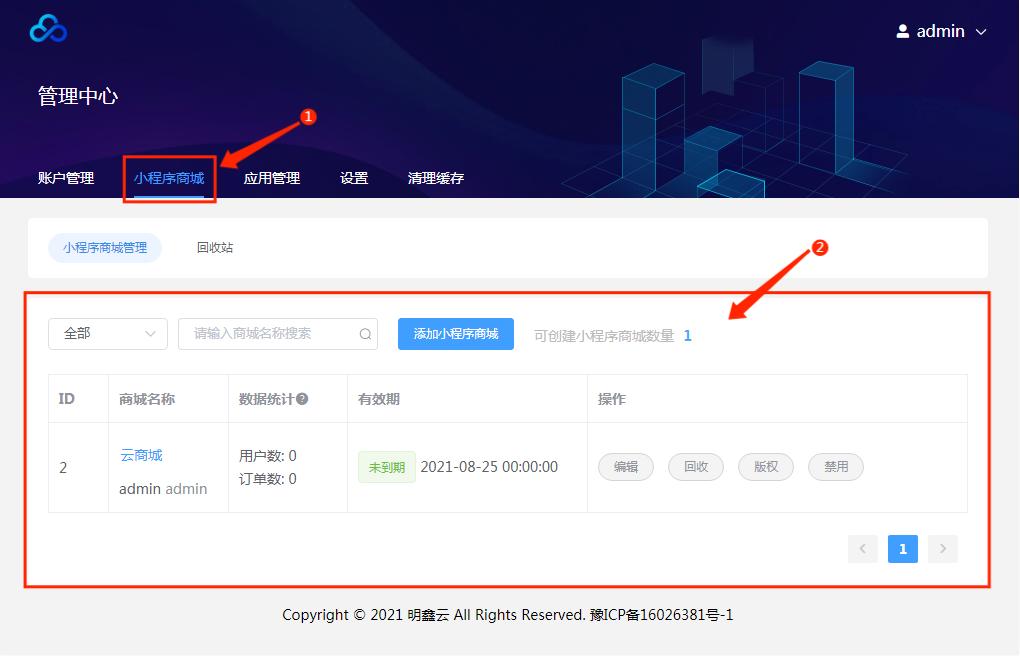Viewport: 1020px width, 656px height.
Task: Switch to the 小程序商城 tab
Action: (x=169, y=178)
